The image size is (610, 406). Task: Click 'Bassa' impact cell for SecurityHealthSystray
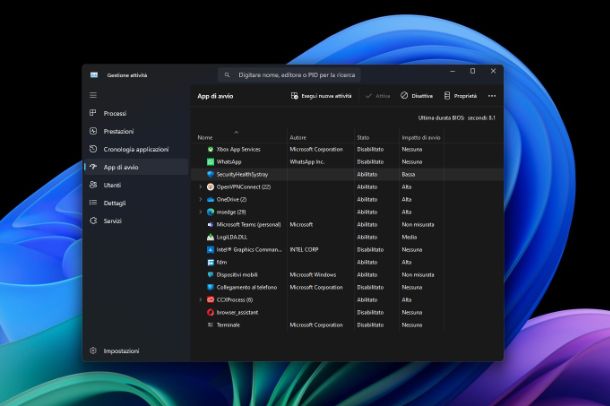408,174
